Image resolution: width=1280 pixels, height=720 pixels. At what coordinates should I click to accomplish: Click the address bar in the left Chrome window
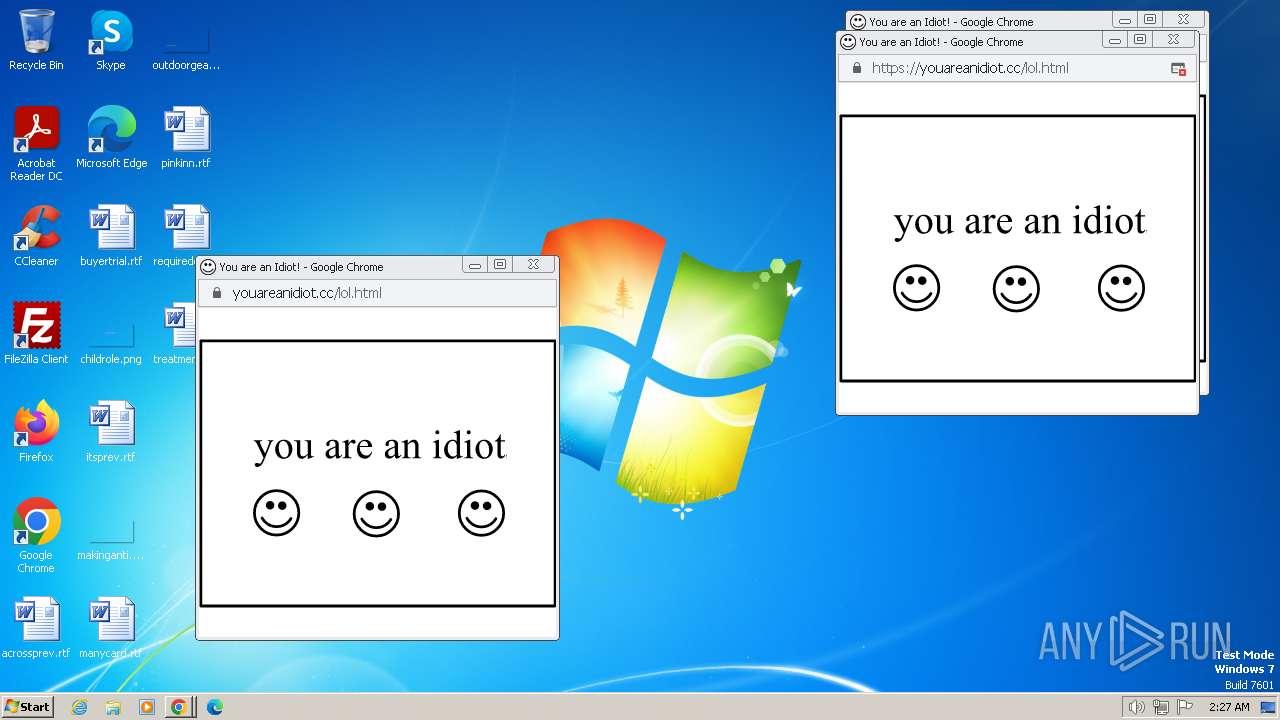click(377, 293)
